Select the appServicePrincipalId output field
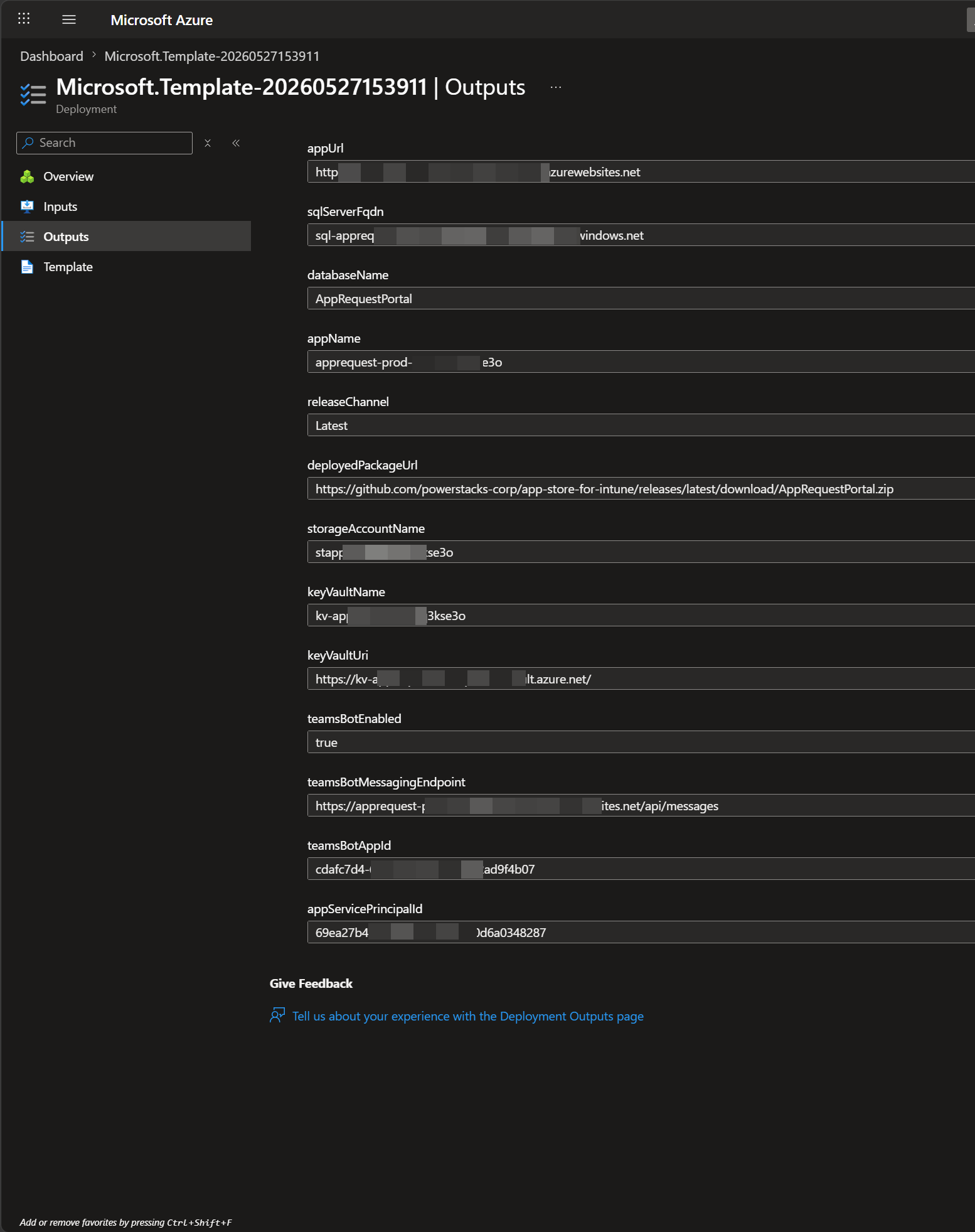Viewport: 975px width, 1232px height. point(641,933)
